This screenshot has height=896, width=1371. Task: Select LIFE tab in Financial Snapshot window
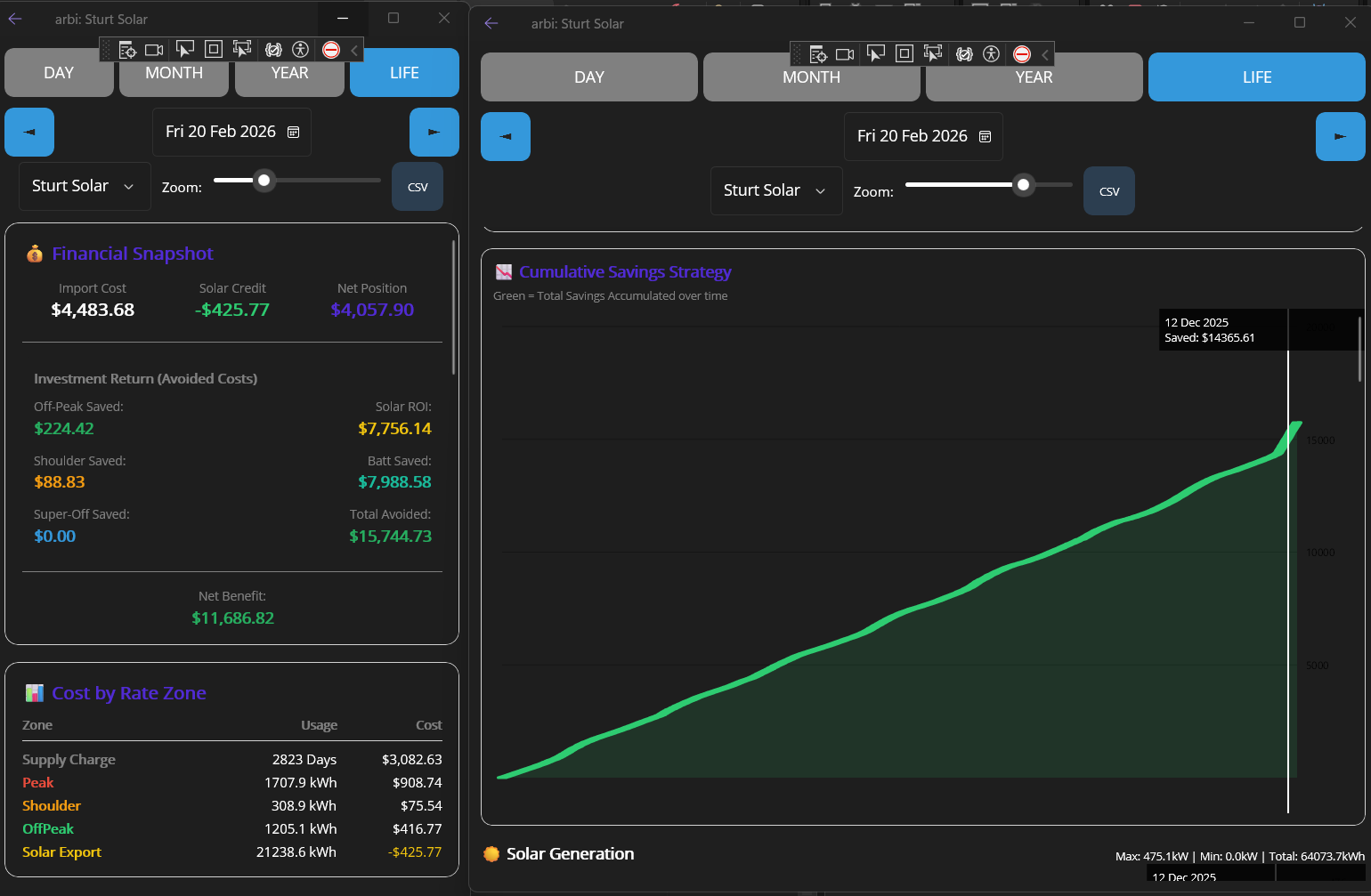(x=404, y=73)
